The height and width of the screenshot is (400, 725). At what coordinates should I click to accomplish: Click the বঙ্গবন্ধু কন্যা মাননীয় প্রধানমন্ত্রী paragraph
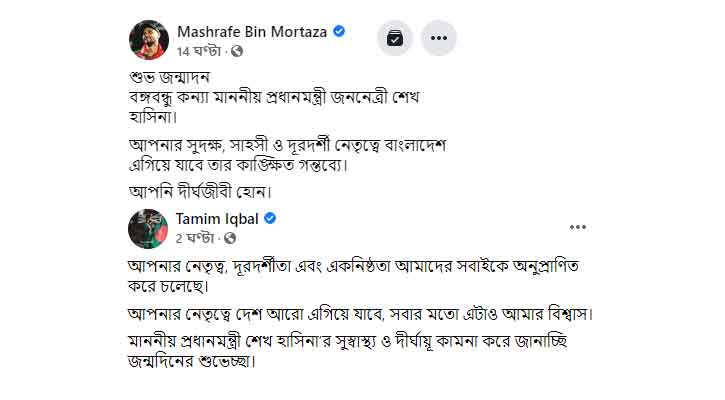(x=274, y=107)
